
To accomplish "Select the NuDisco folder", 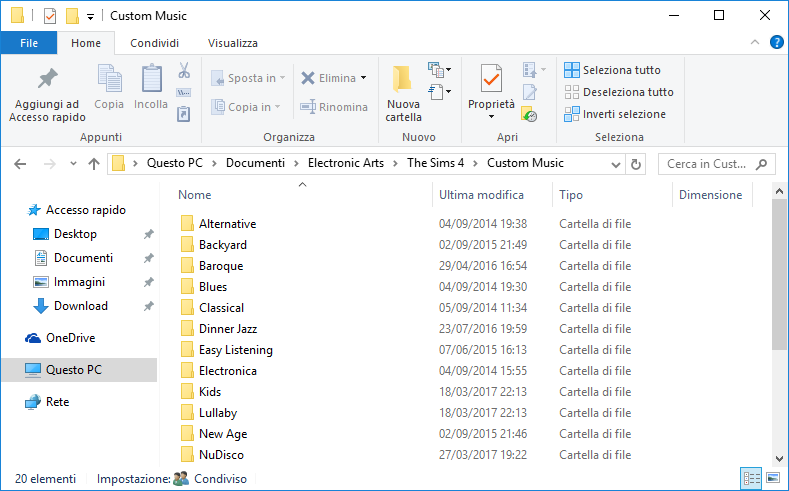I will pos(221,455).
